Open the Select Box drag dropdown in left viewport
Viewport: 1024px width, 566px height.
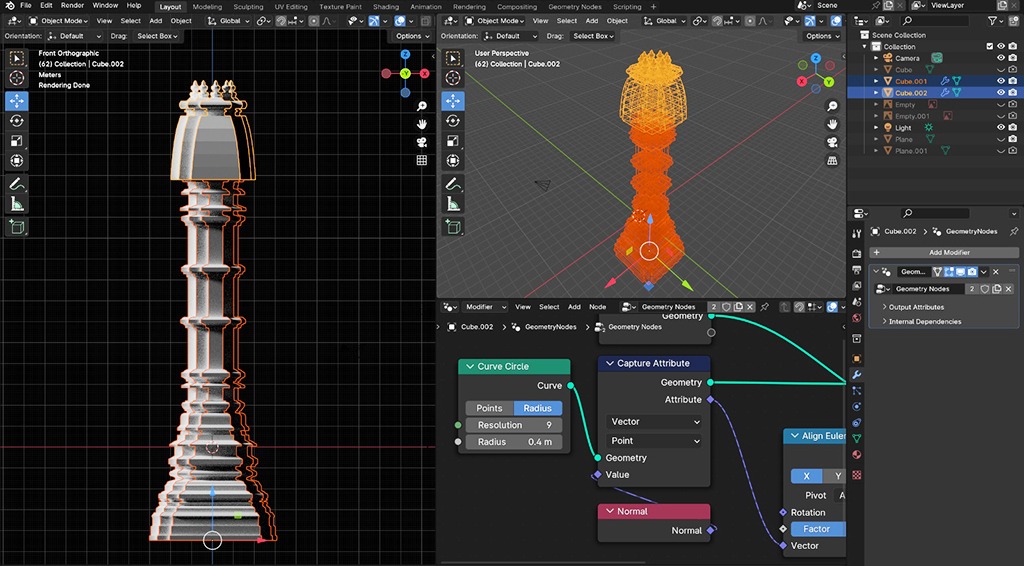[157, 36]
